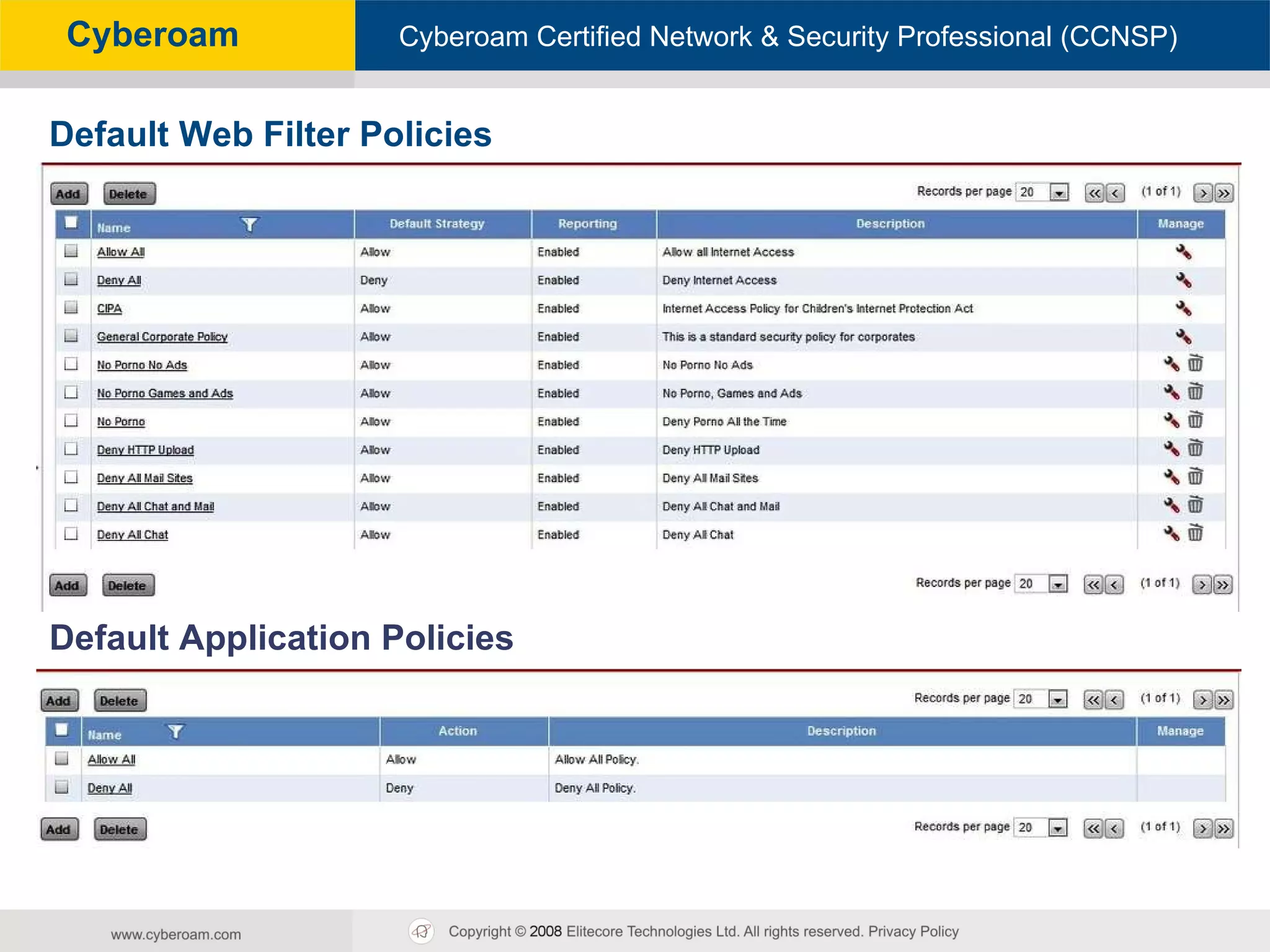
Task: Select 'Allow All Policy.' description text
Action: point(597,759)
